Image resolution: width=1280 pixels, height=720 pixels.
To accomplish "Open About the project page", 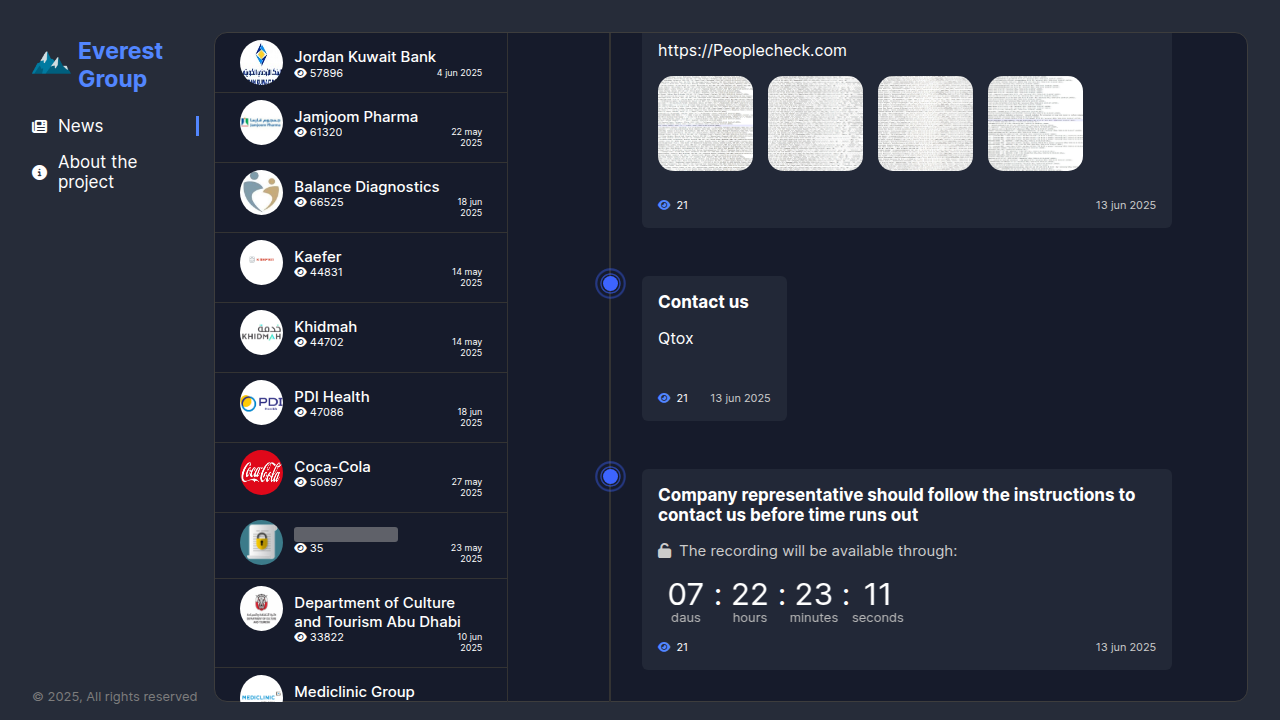I will click(x=115, y=172).
